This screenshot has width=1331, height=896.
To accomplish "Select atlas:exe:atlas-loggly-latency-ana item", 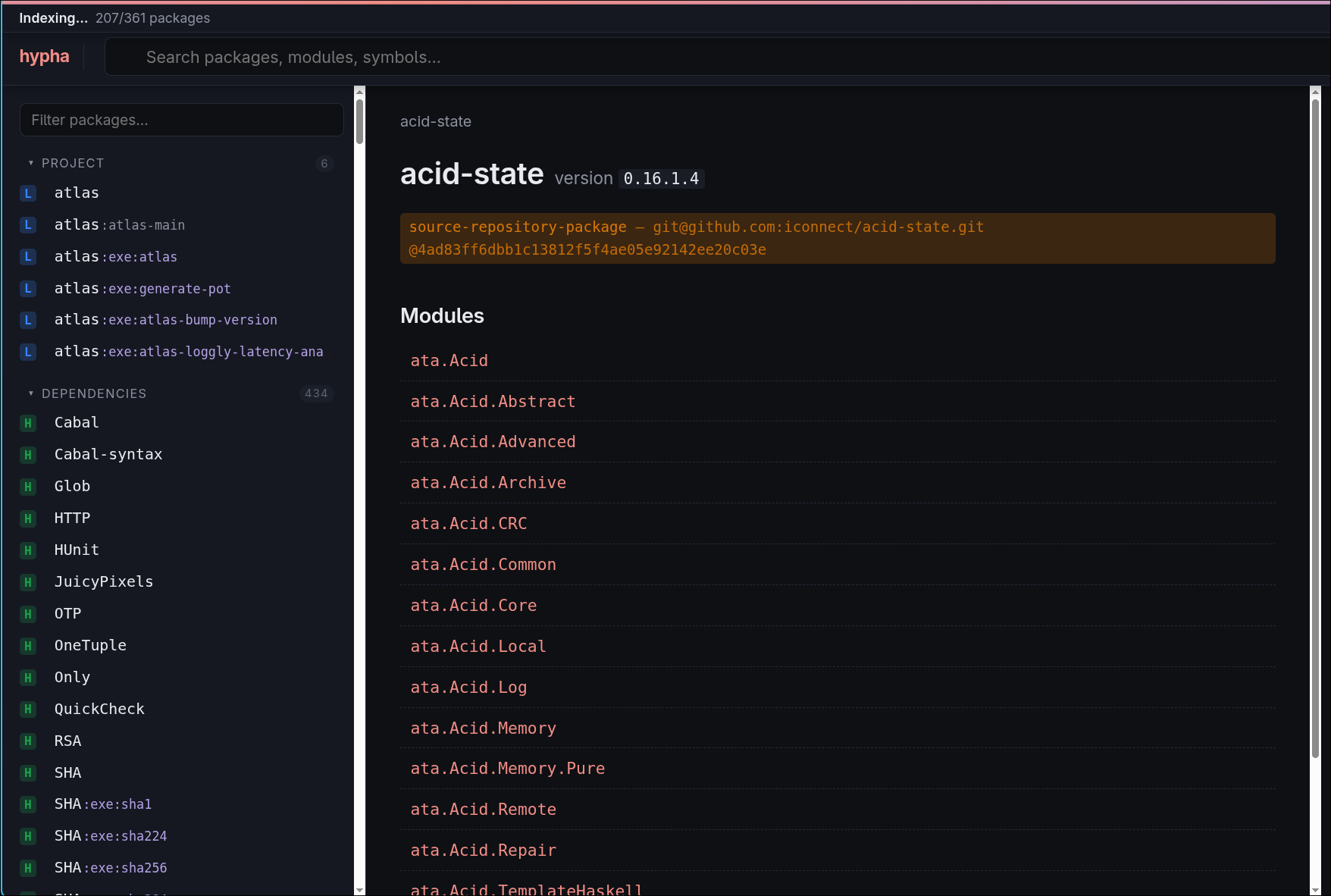I will 189,352.
